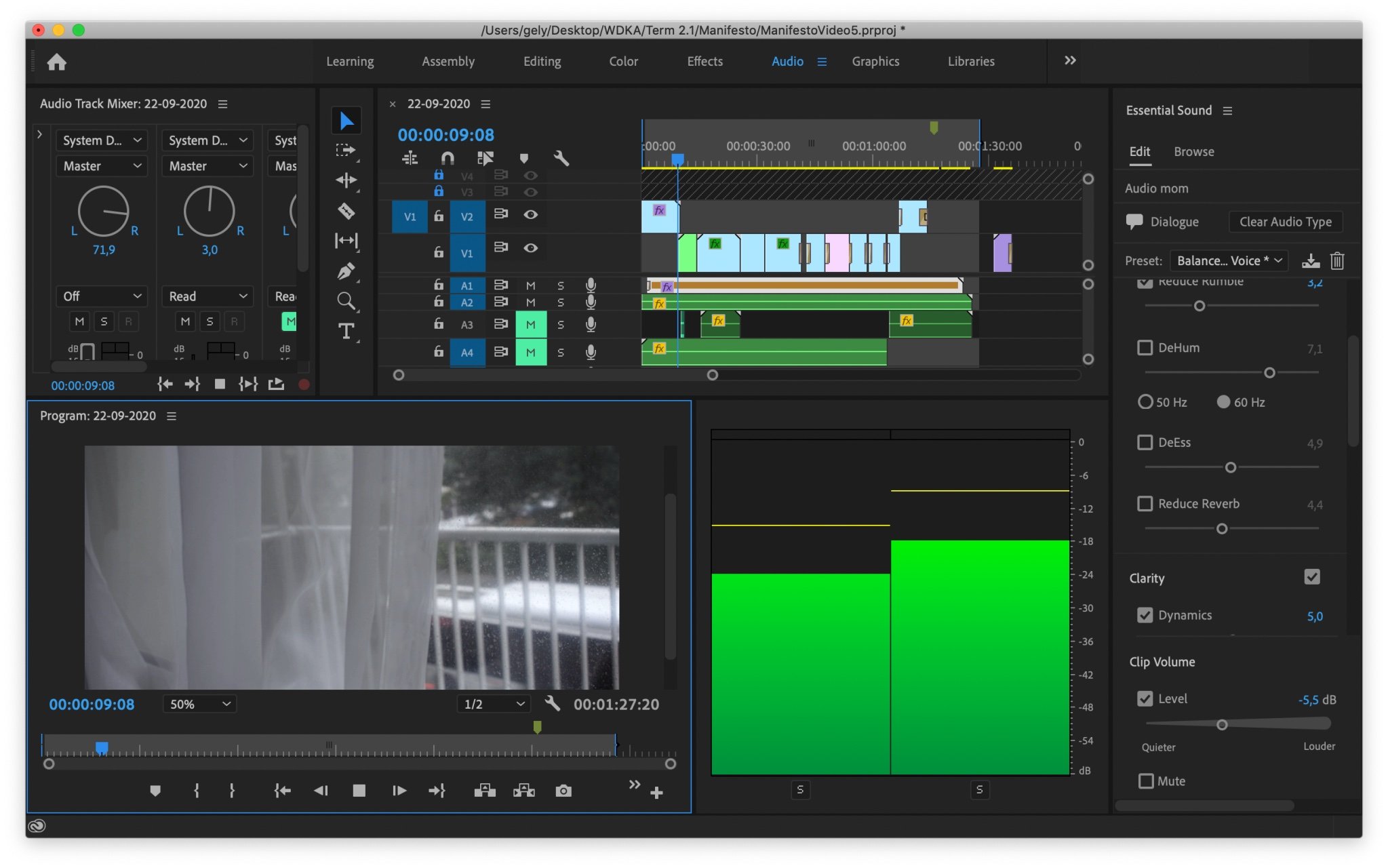
Task: Expand the mixer effects and sends arrow
Action: pos(40,134)
